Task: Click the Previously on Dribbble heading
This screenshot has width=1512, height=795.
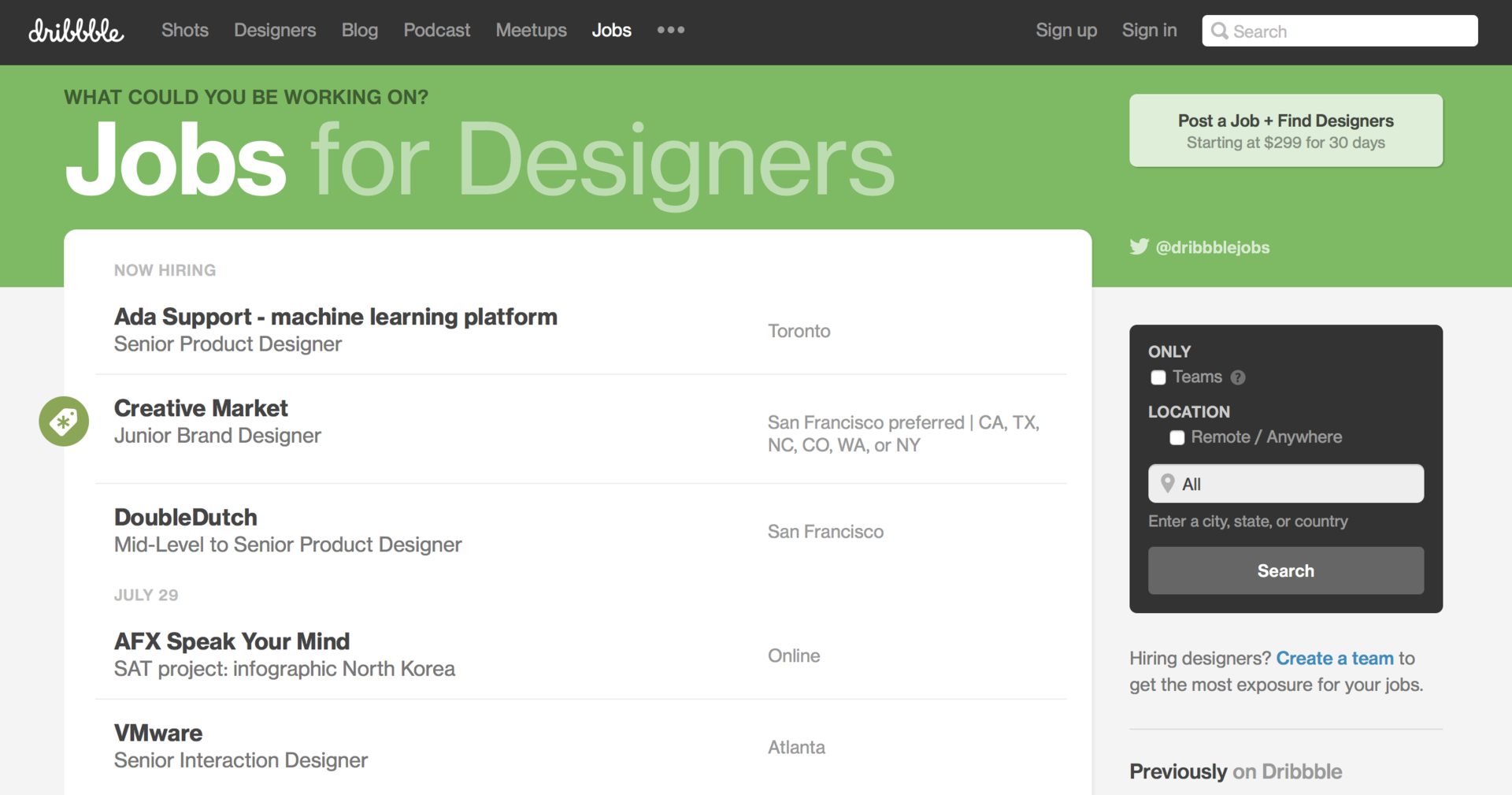Action: (x=1236, y=771)
